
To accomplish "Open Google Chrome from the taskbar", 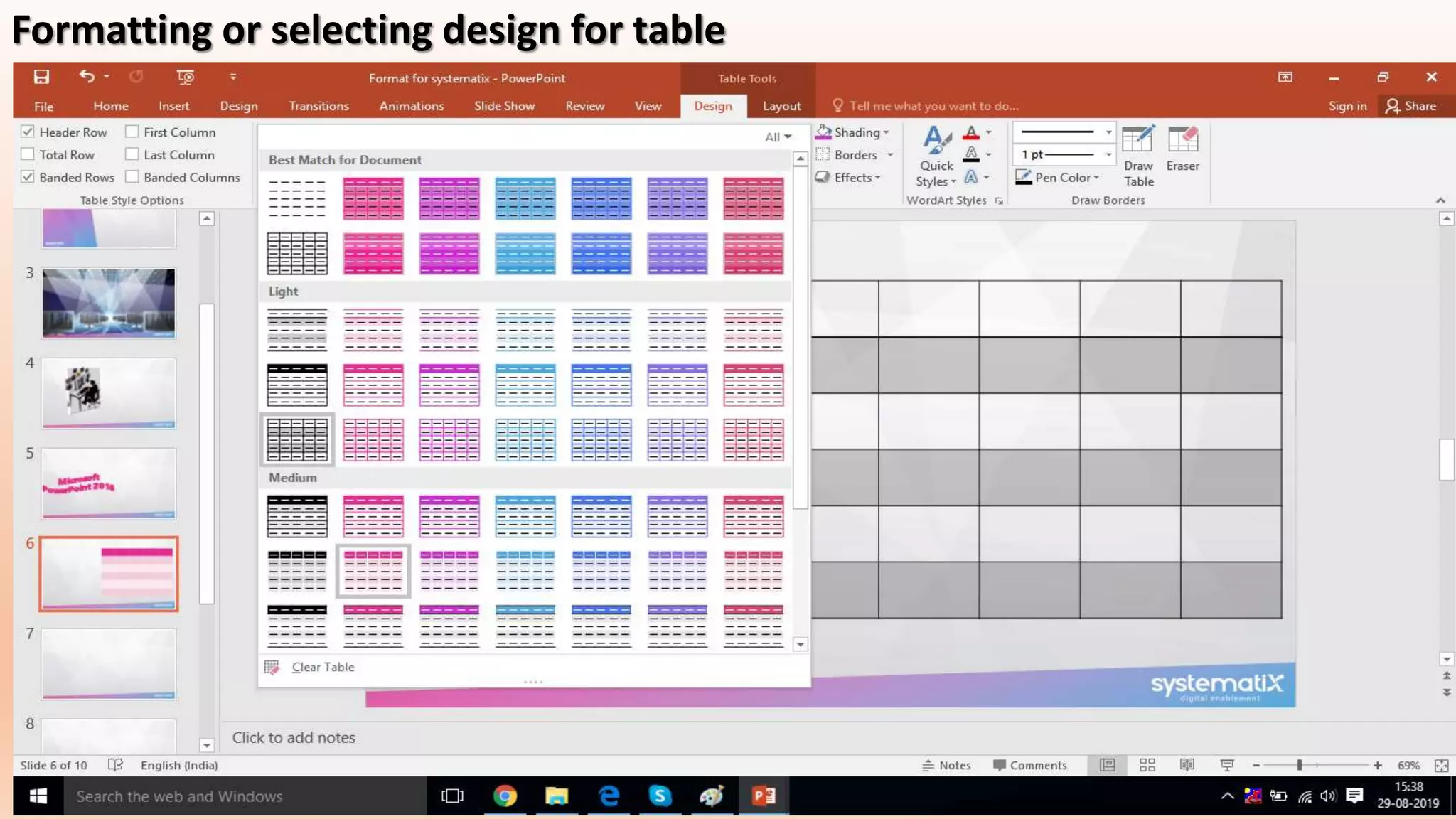I will 505,796.
